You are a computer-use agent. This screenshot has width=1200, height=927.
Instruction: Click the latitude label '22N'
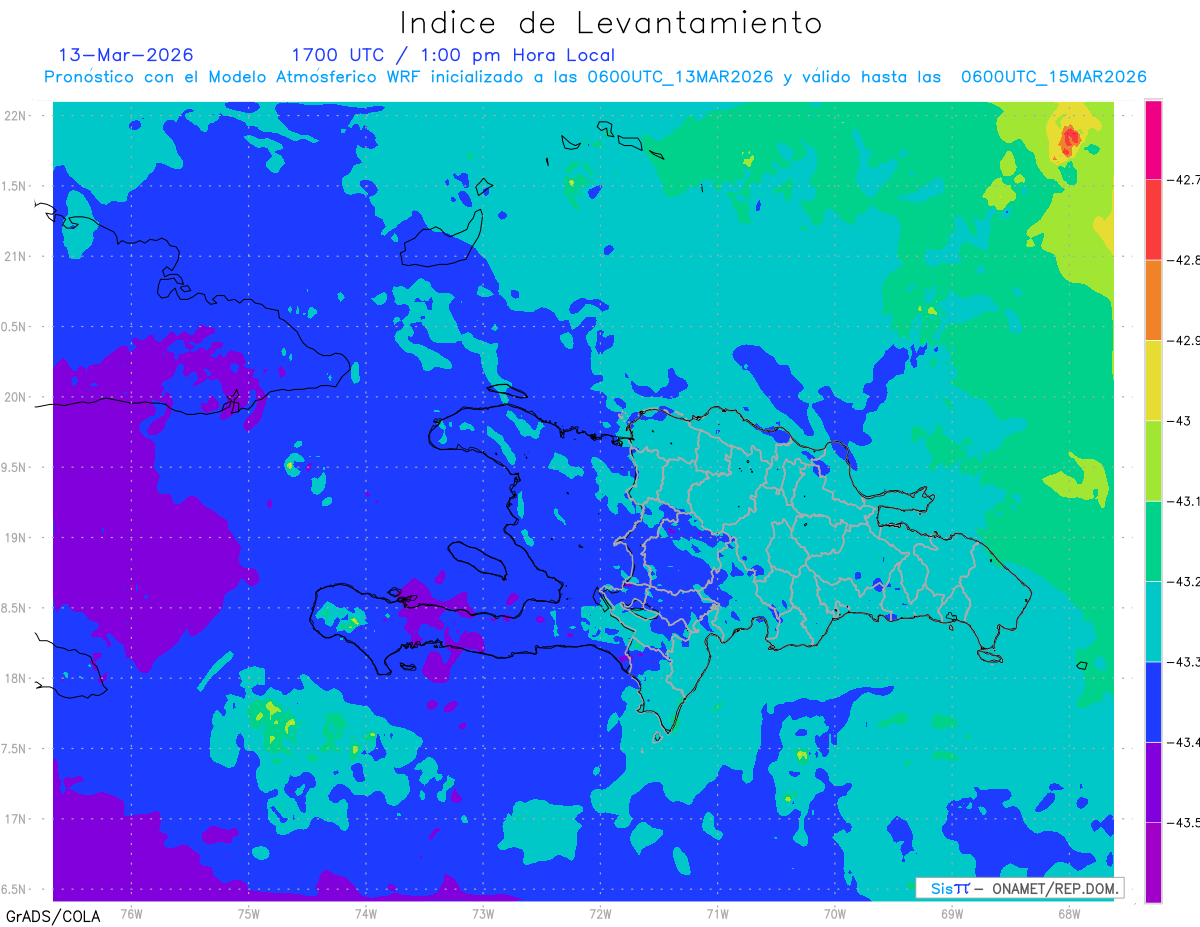17,116
